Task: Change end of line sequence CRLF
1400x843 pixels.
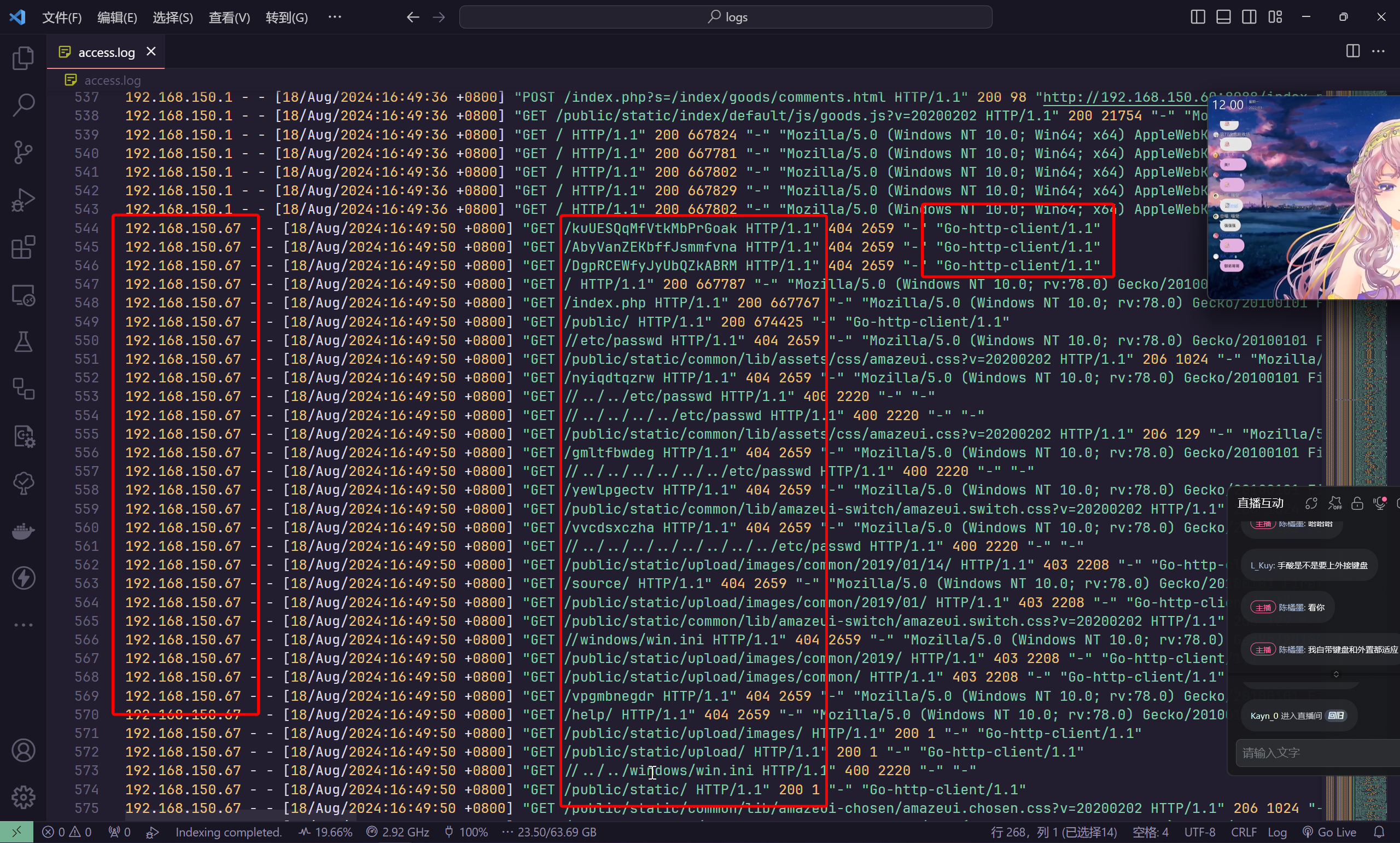Action: click(x=1243, y=832)
